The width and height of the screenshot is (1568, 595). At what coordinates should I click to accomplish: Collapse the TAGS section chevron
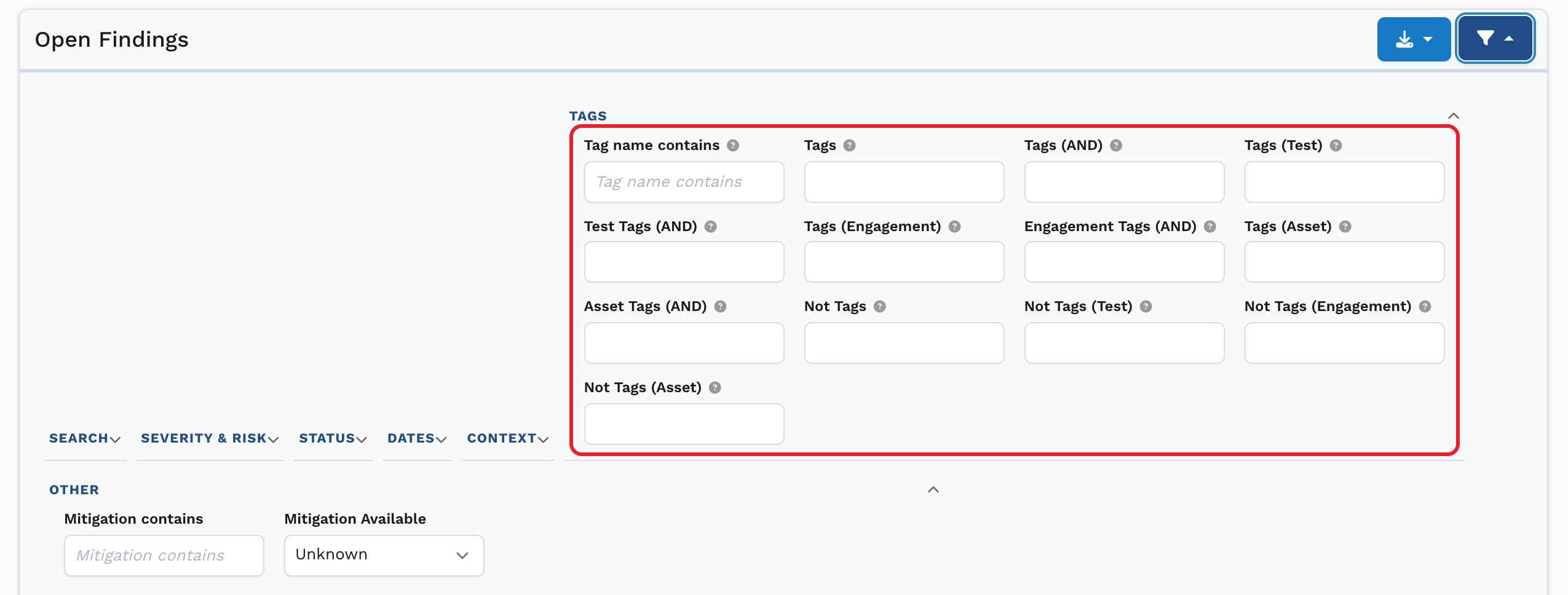pos(1454,116)
